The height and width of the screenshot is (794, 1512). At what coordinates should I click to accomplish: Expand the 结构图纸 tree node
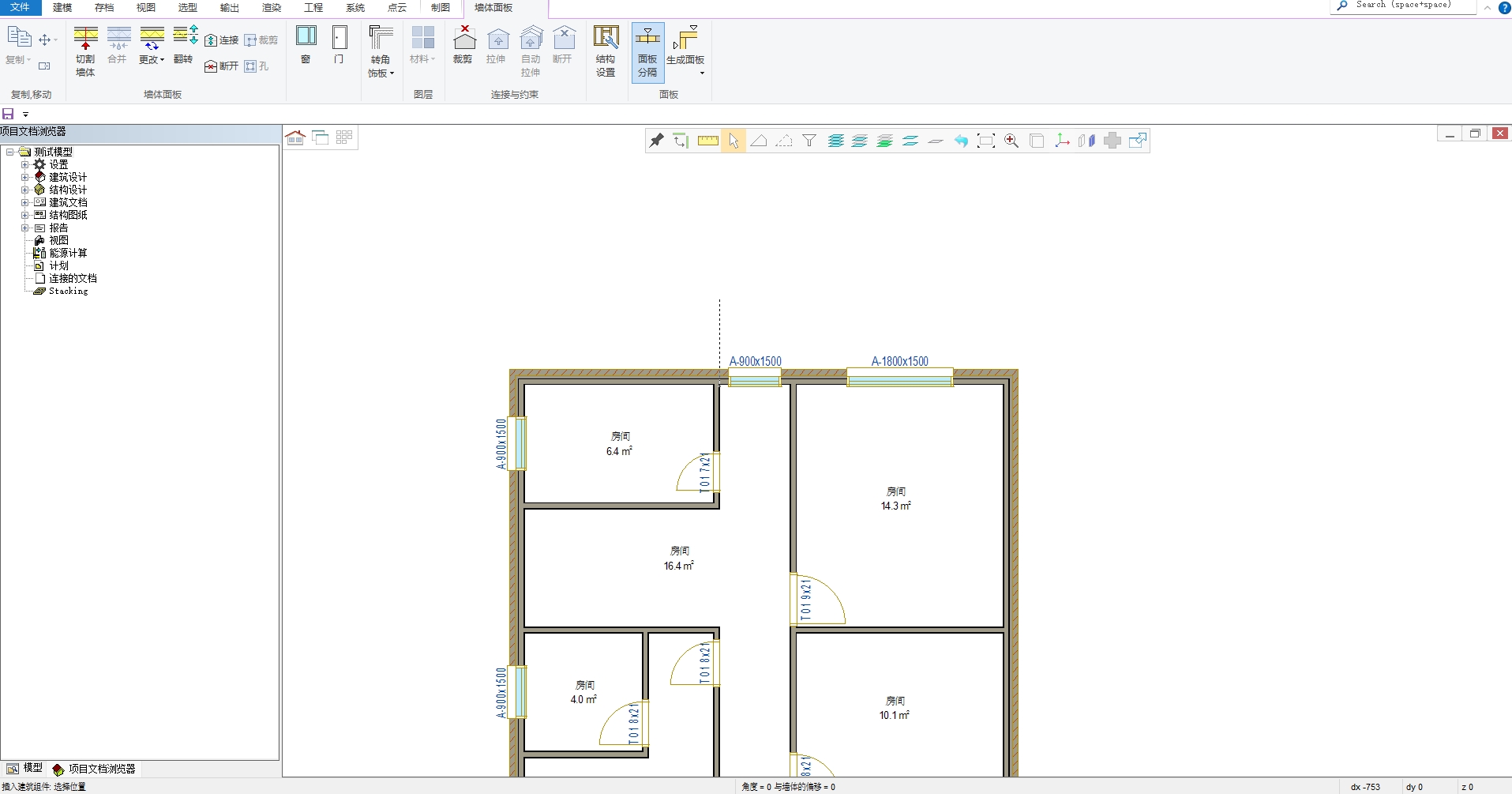(24, 215)
